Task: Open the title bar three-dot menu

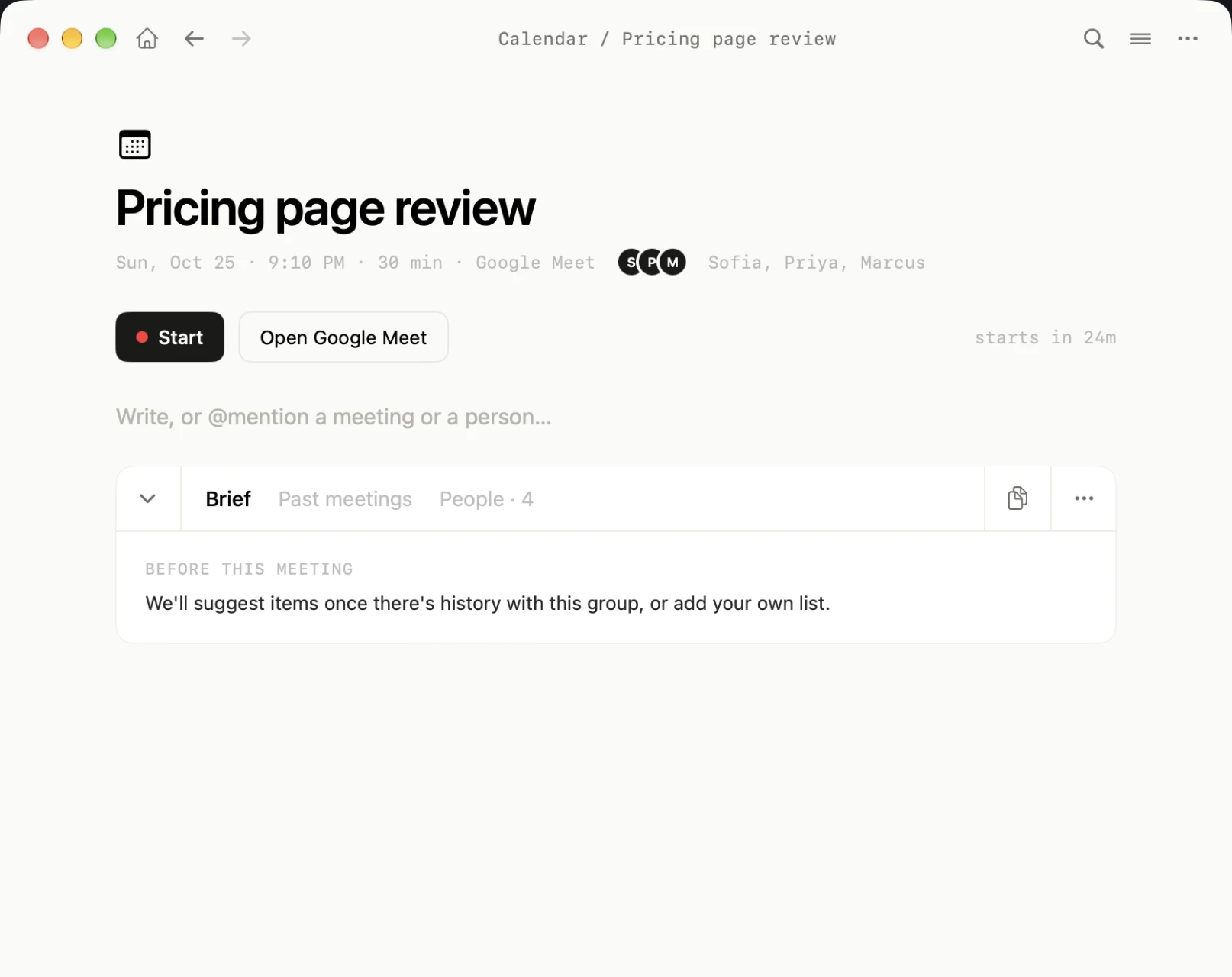Action: tap(1188, 38)
